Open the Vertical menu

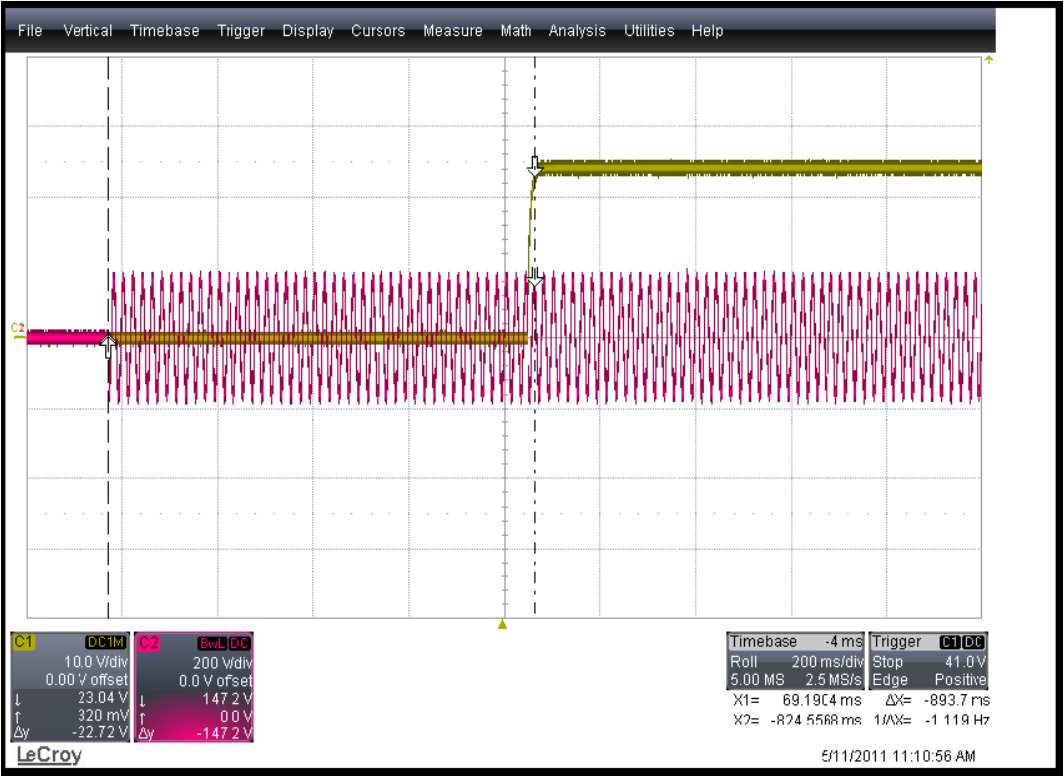(87, 31)
